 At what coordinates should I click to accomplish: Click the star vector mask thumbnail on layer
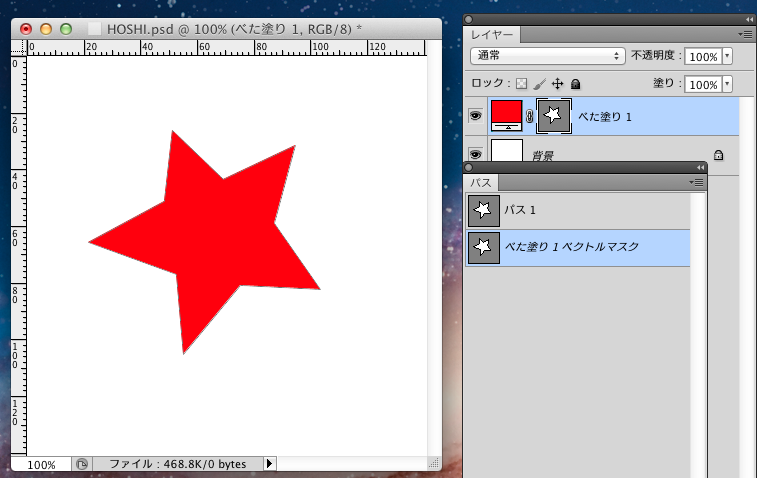[x=553, y=116]
